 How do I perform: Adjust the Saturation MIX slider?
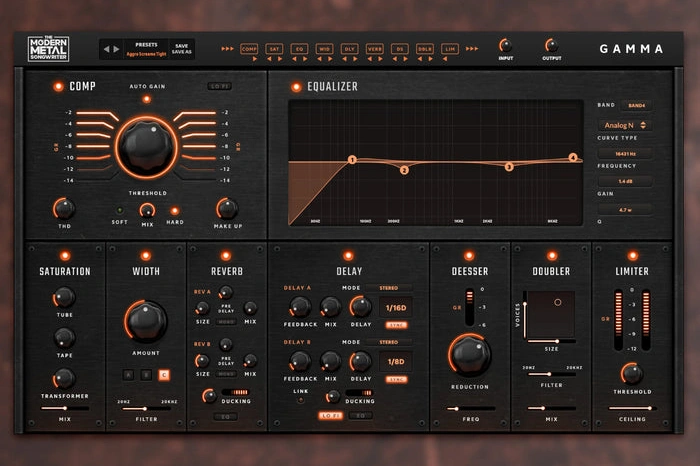[x=65, y=408]
